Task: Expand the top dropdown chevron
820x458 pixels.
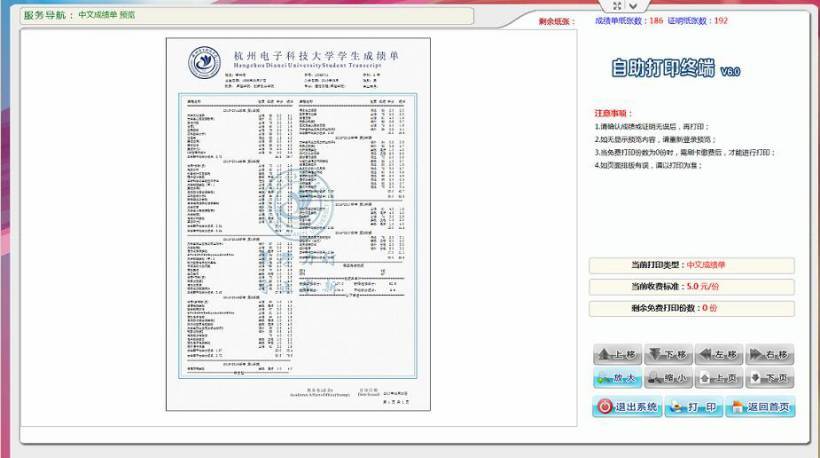Action: click(x=633, y=6)
